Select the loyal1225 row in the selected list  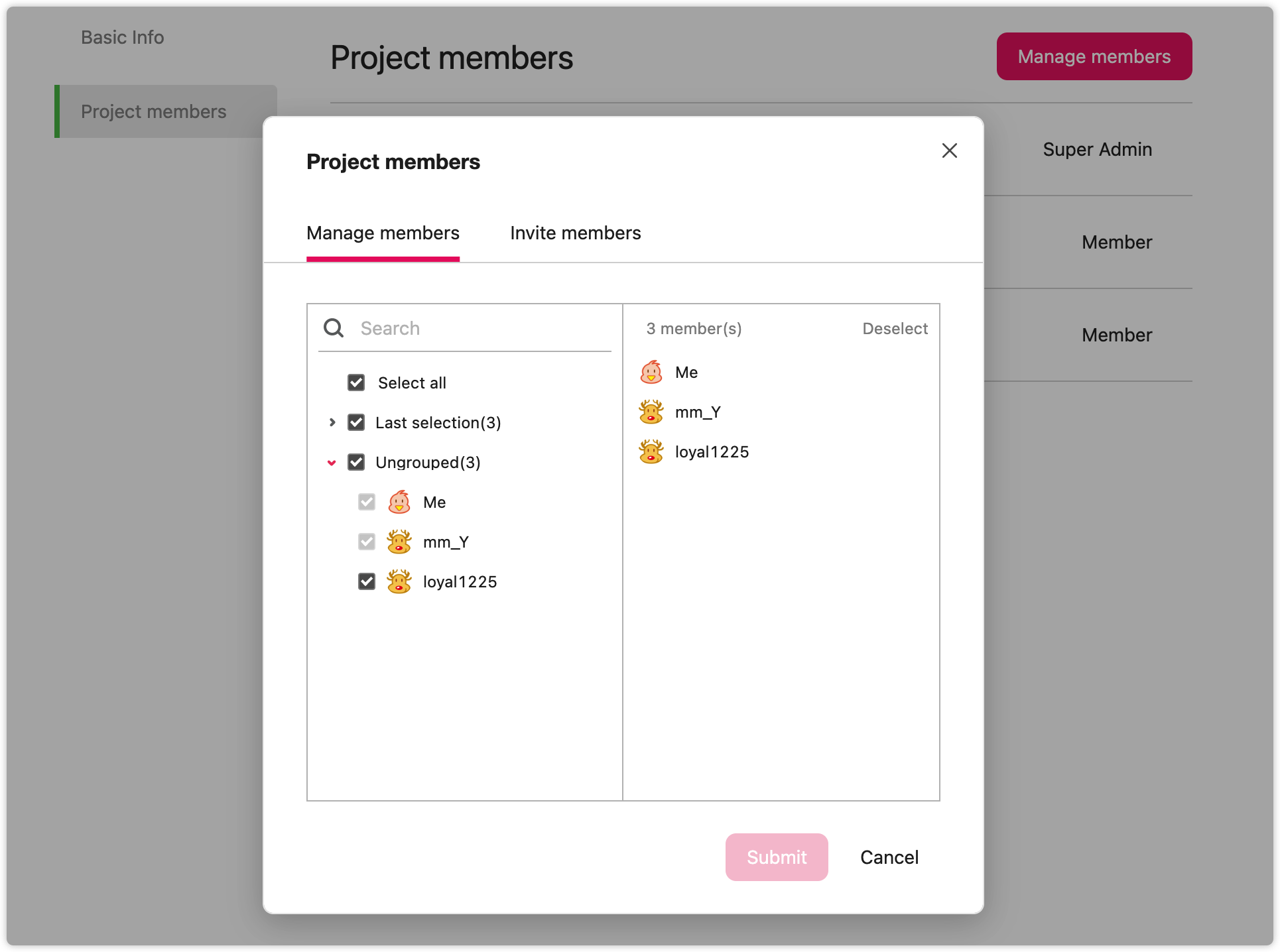(781, 452)
